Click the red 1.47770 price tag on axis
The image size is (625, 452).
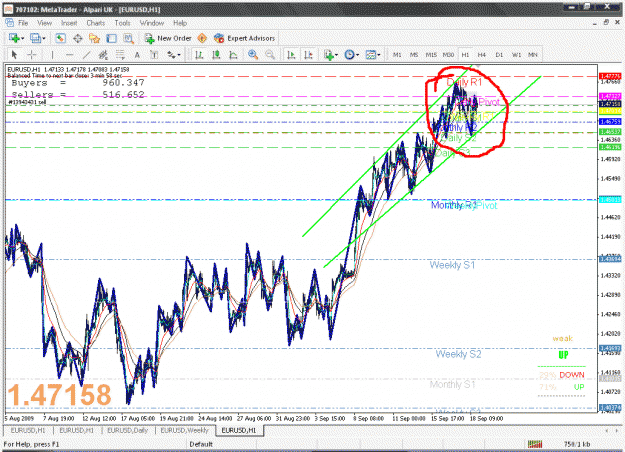click(610, 76)
